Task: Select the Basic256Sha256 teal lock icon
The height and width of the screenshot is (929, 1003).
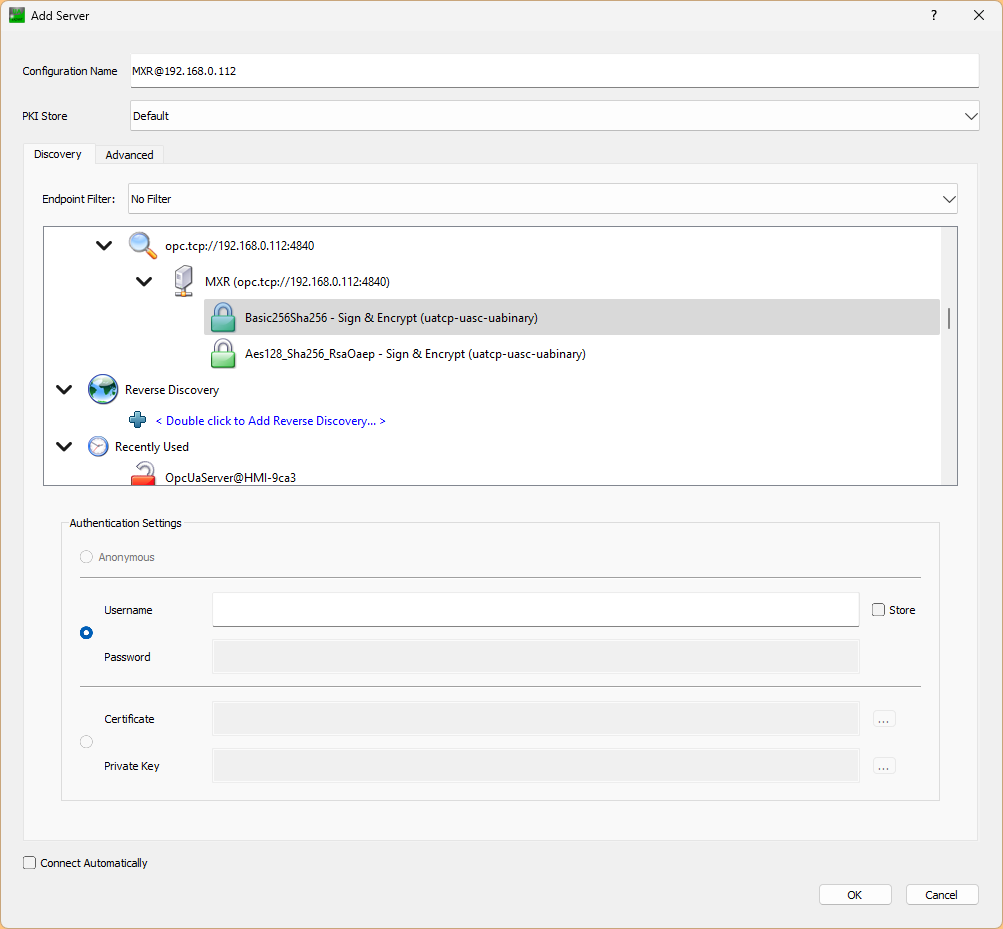Action: 223,318
